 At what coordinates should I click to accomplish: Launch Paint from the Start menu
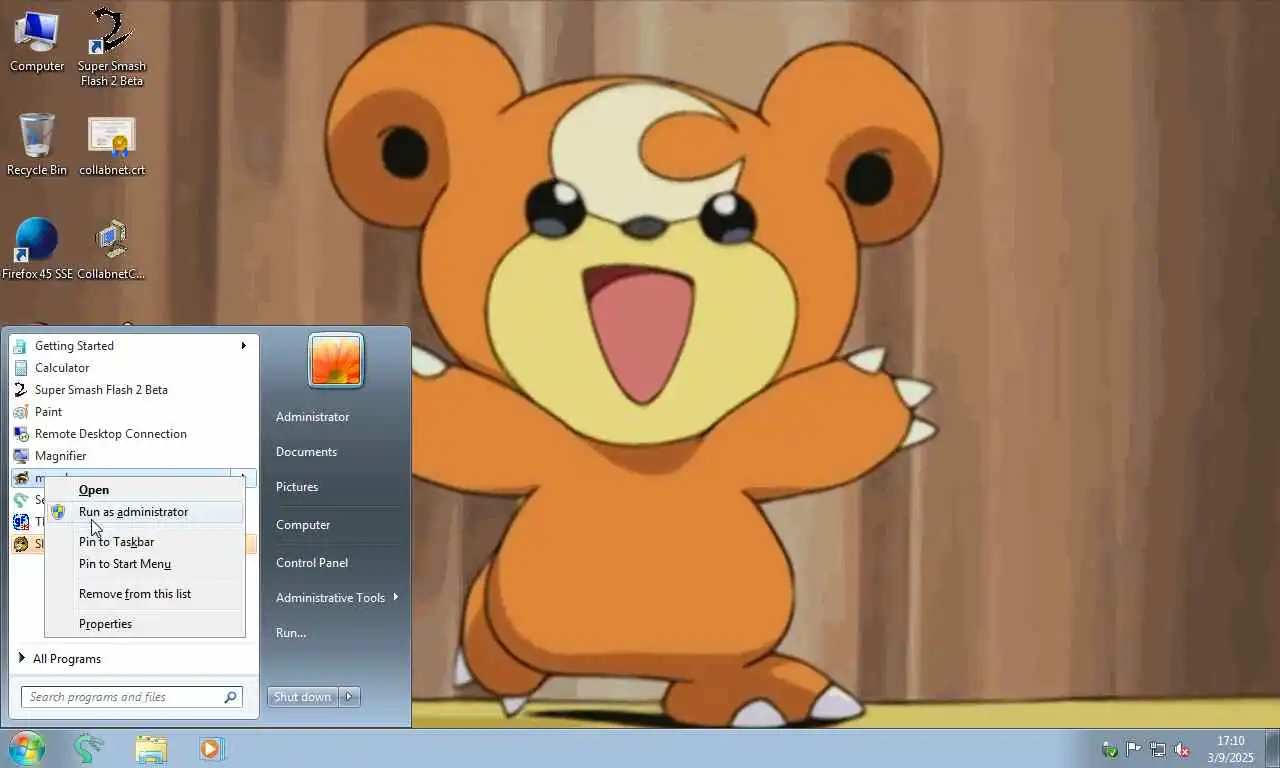pos(134,412)
